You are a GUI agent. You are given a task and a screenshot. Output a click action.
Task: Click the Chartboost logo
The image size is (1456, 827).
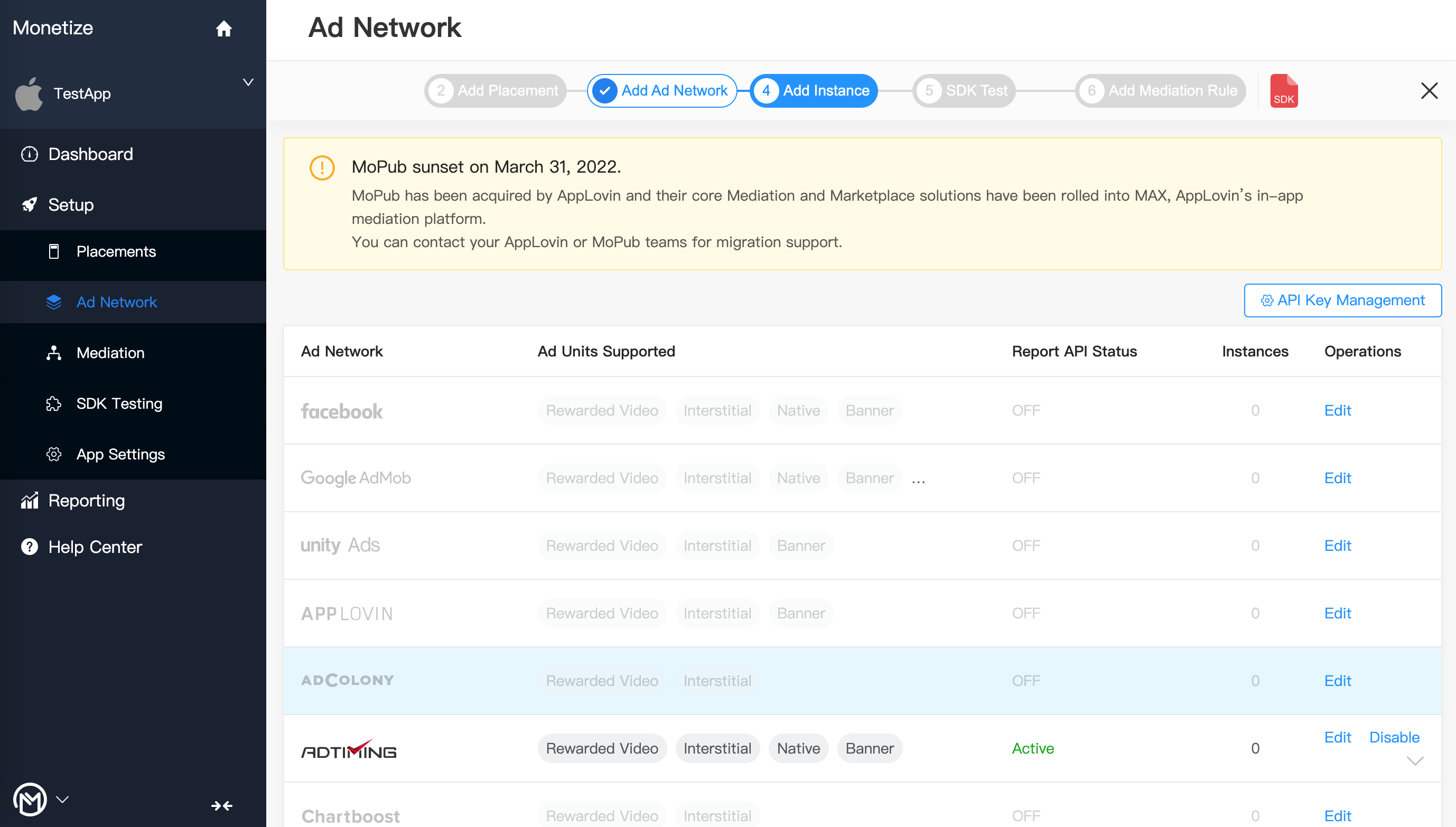(350, 816)
